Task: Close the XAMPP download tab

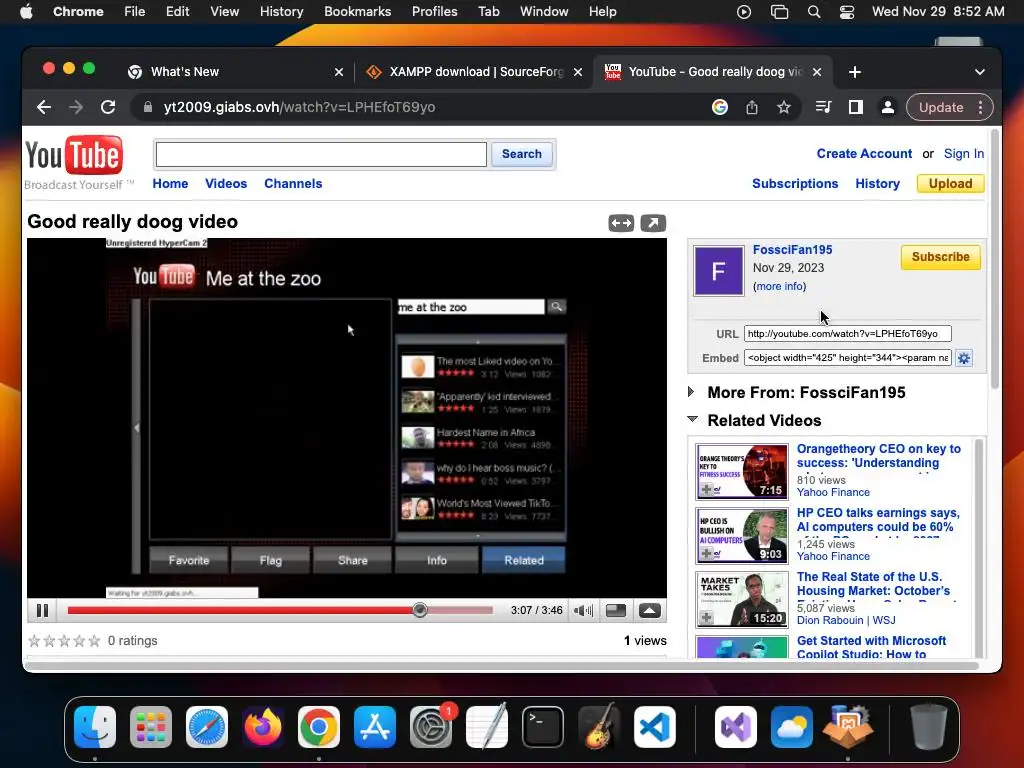Action: coord(578,72)
